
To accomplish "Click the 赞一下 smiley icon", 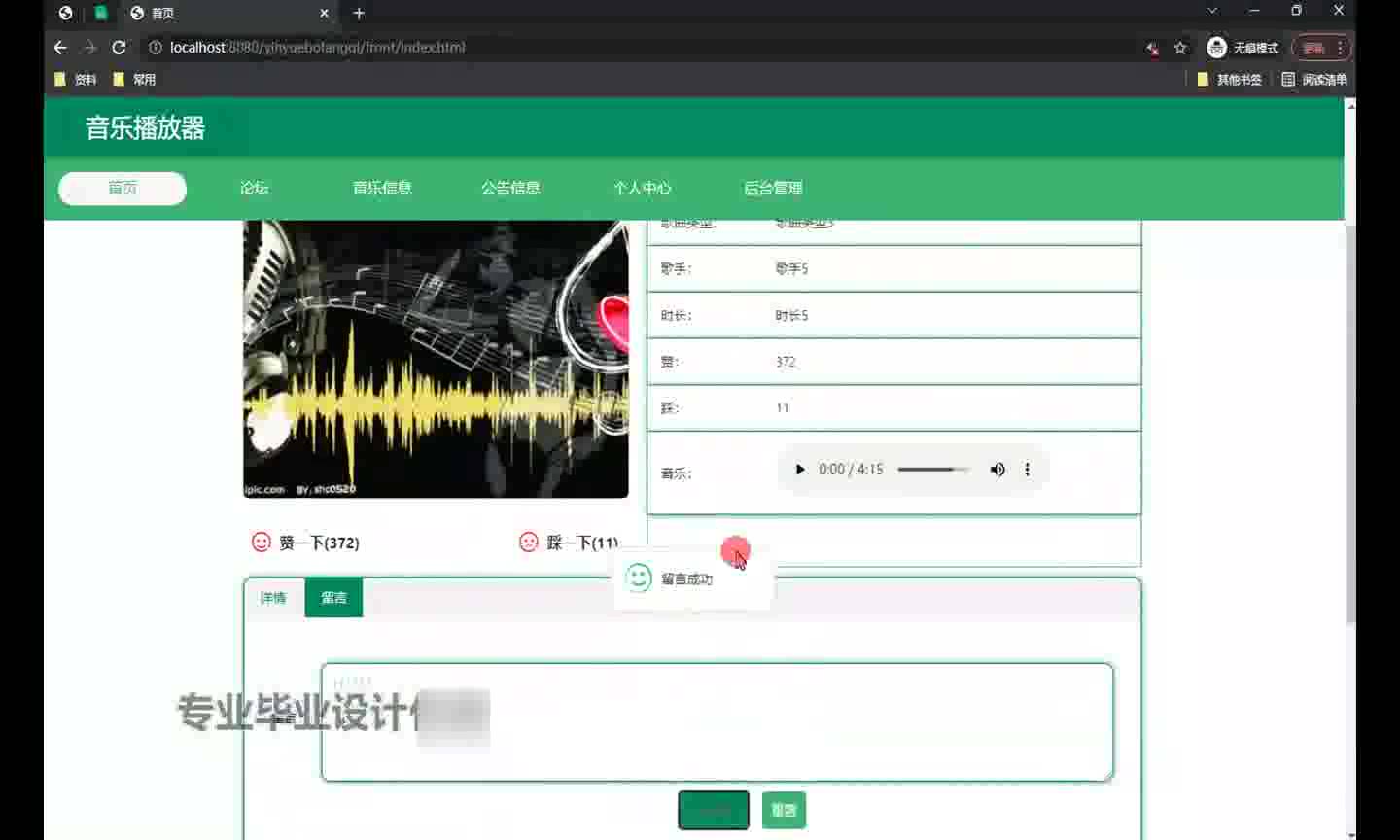I will 262,542.
